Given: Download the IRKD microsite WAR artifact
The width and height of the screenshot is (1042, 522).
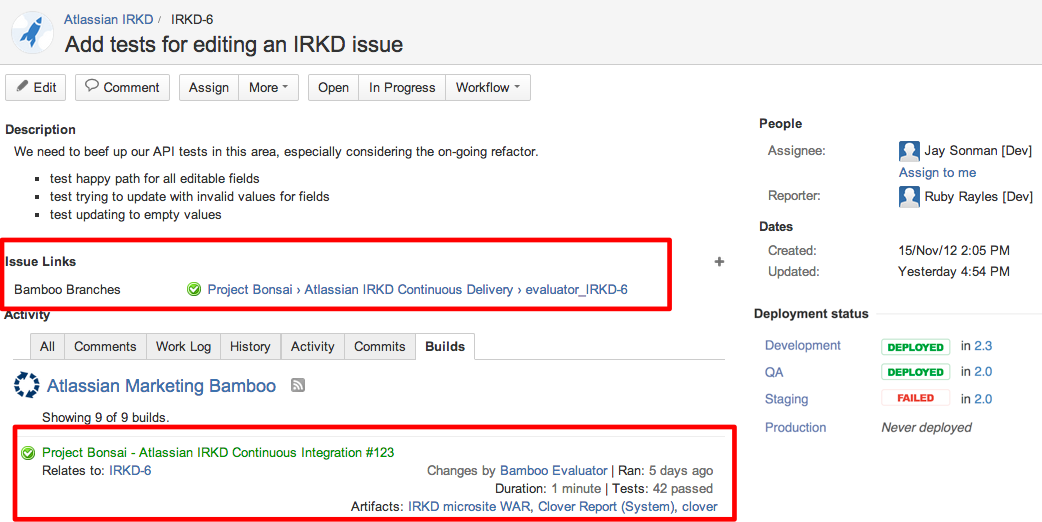Looking at the screenshot, I should tap(469, 507).
